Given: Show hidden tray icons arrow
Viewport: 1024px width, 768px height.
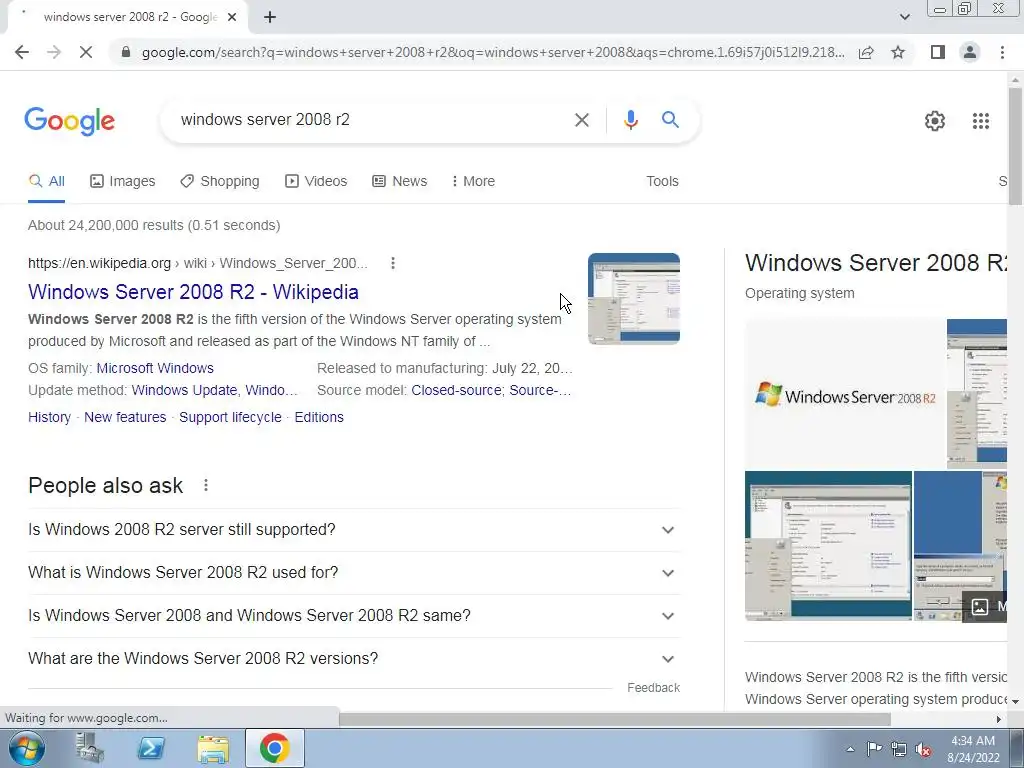Looking at the screenshot, I should 850,749.
